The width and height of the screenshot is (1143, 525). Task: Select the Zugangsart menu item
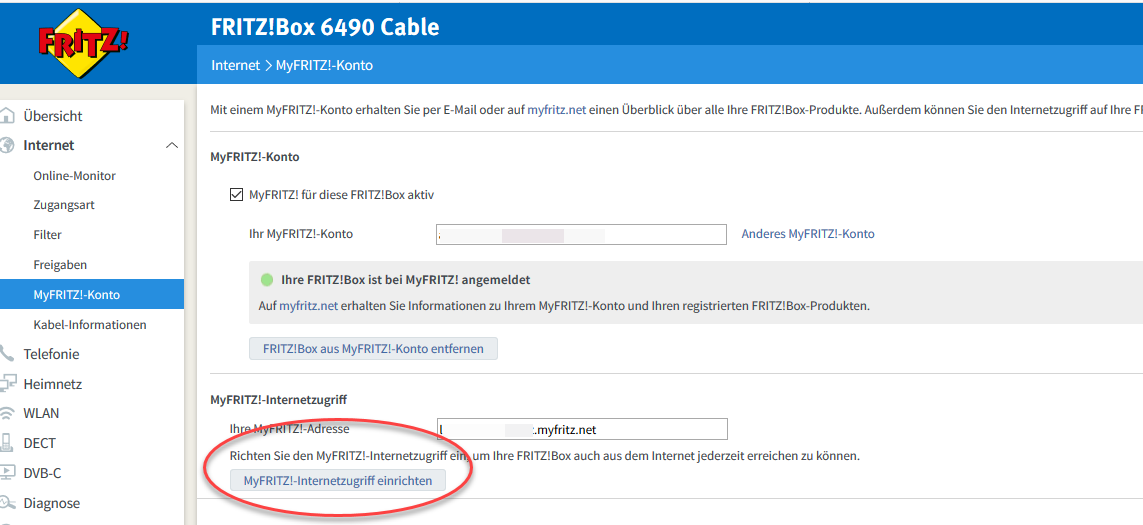tap(64, 205)
